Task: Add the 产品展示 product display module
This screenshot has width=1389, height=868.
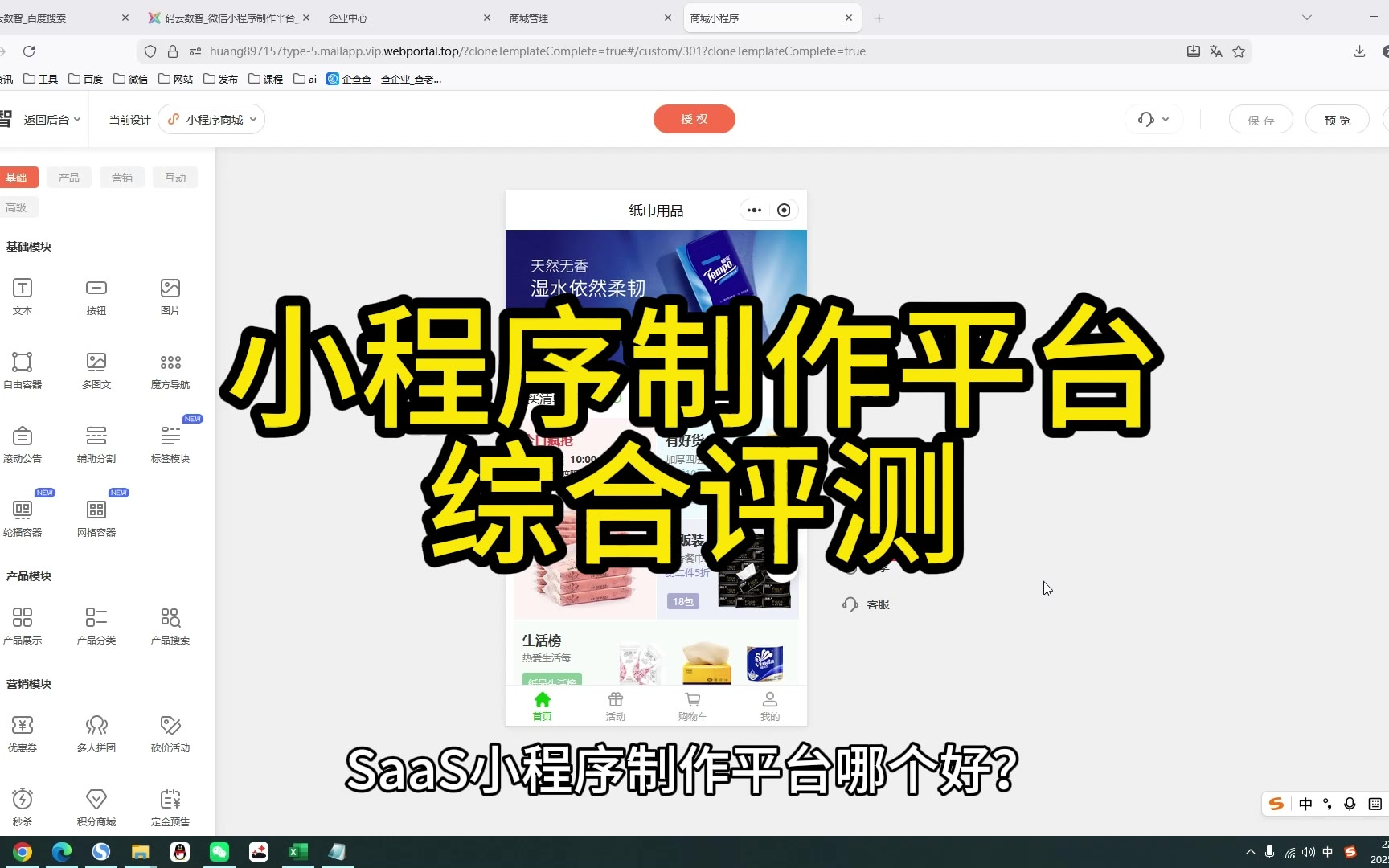Action: click(x=23, y=626)
